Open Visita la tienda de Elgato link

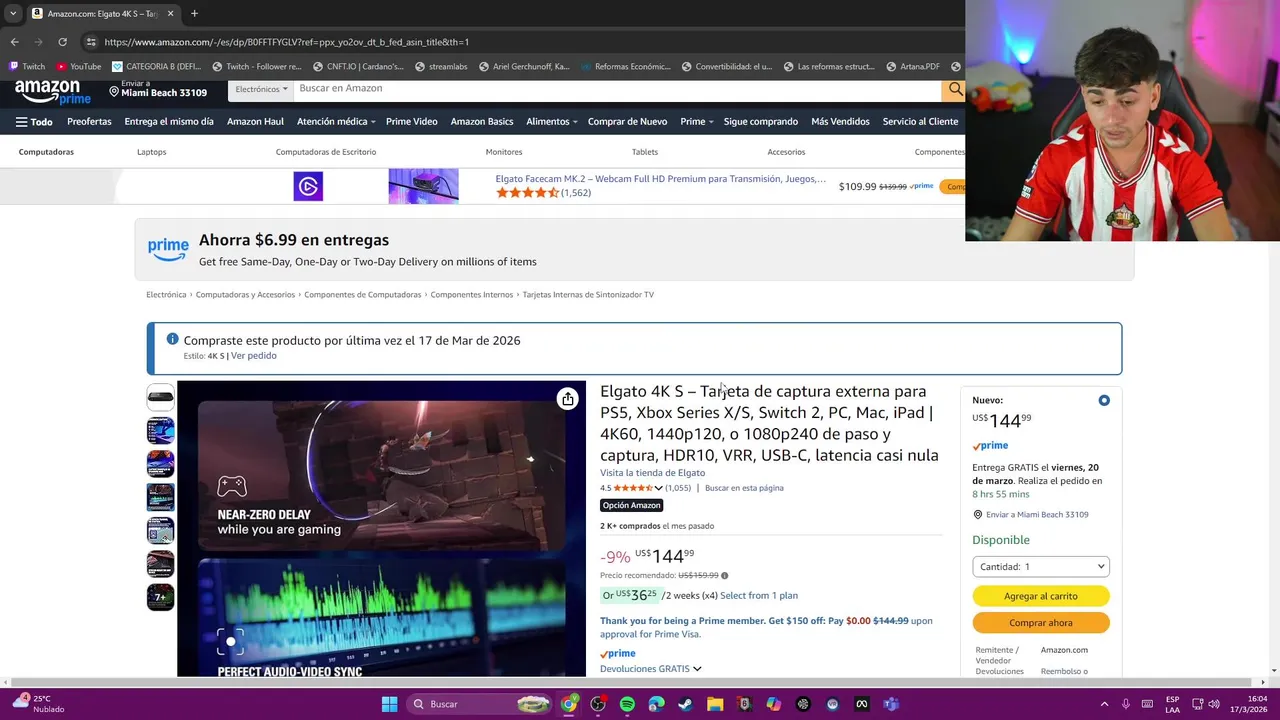click(x=652, y=473)
